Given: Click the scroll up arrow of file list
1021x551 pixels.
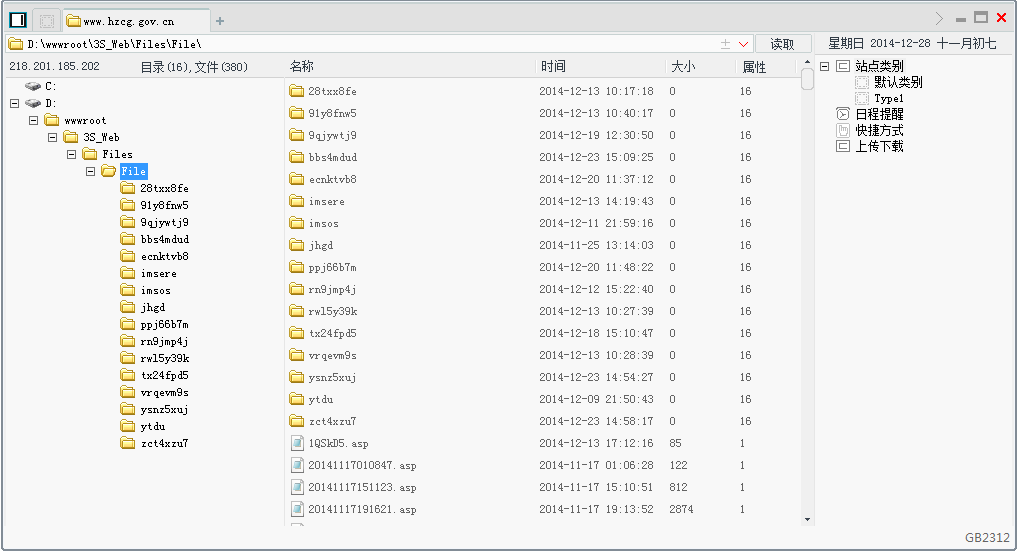Looking at the screenshot, I should click(807, 63).
